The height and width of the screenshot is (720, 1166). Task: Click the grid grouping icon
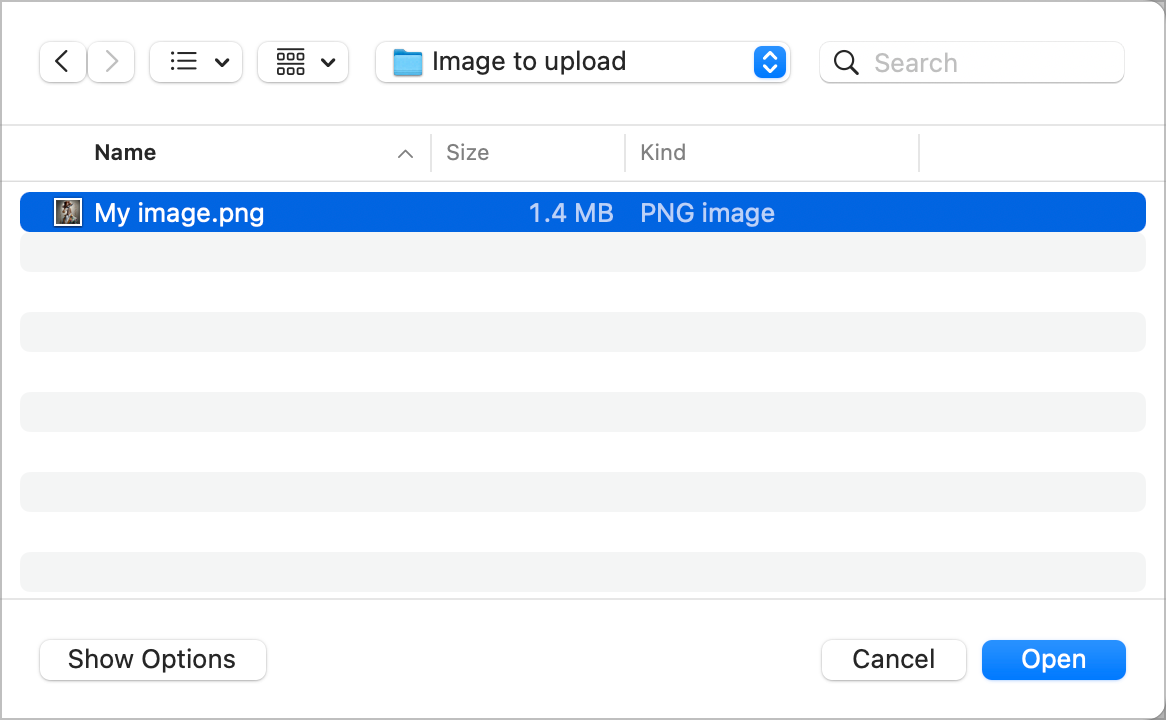(290, 62)
